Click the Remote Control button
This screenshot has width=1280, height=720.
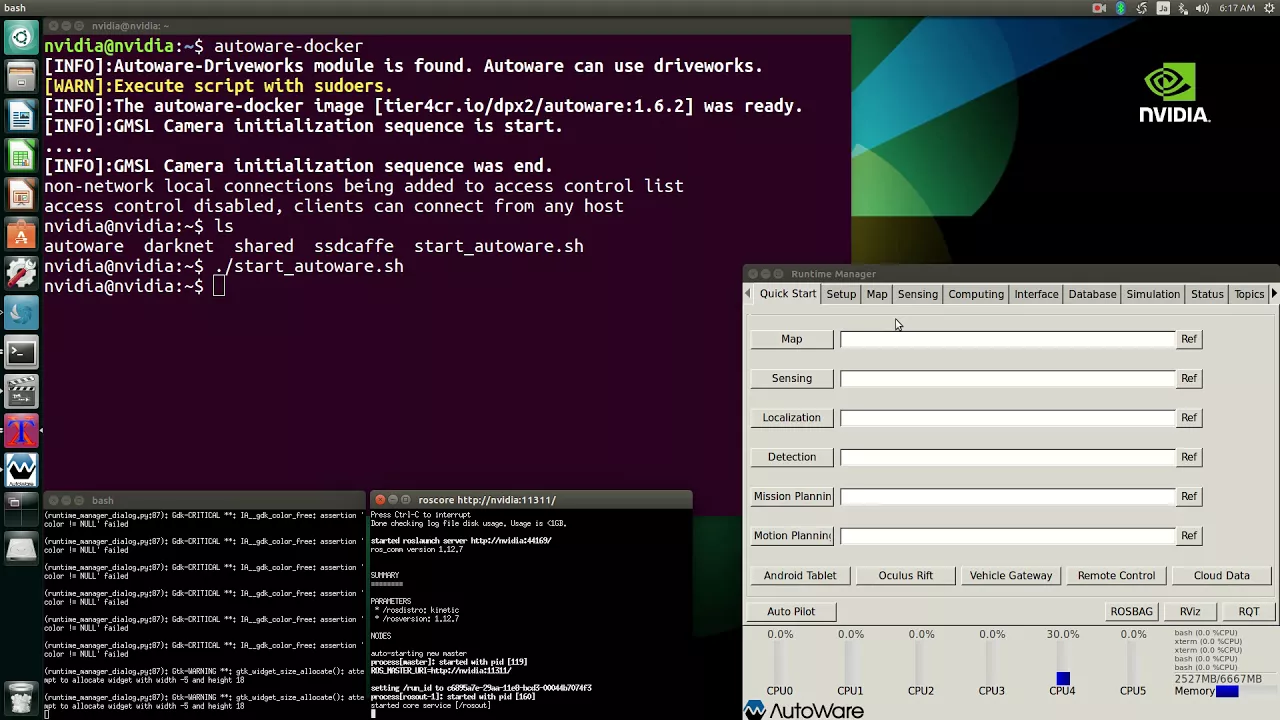[x=1116, y=576]
